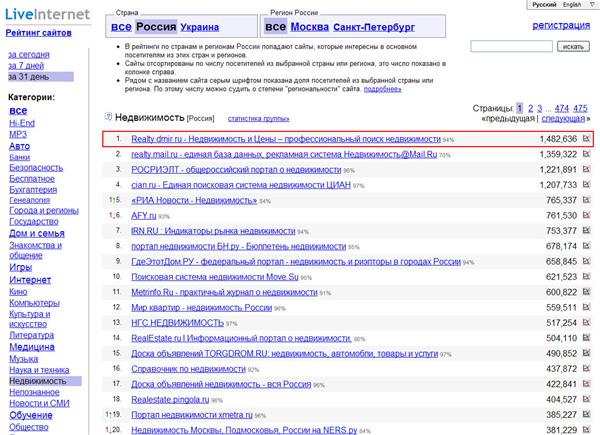This screenshot has height=435, width=600.
Task: Click the help icon beside Недвижимость heading
Action: (x=108, y=116)
